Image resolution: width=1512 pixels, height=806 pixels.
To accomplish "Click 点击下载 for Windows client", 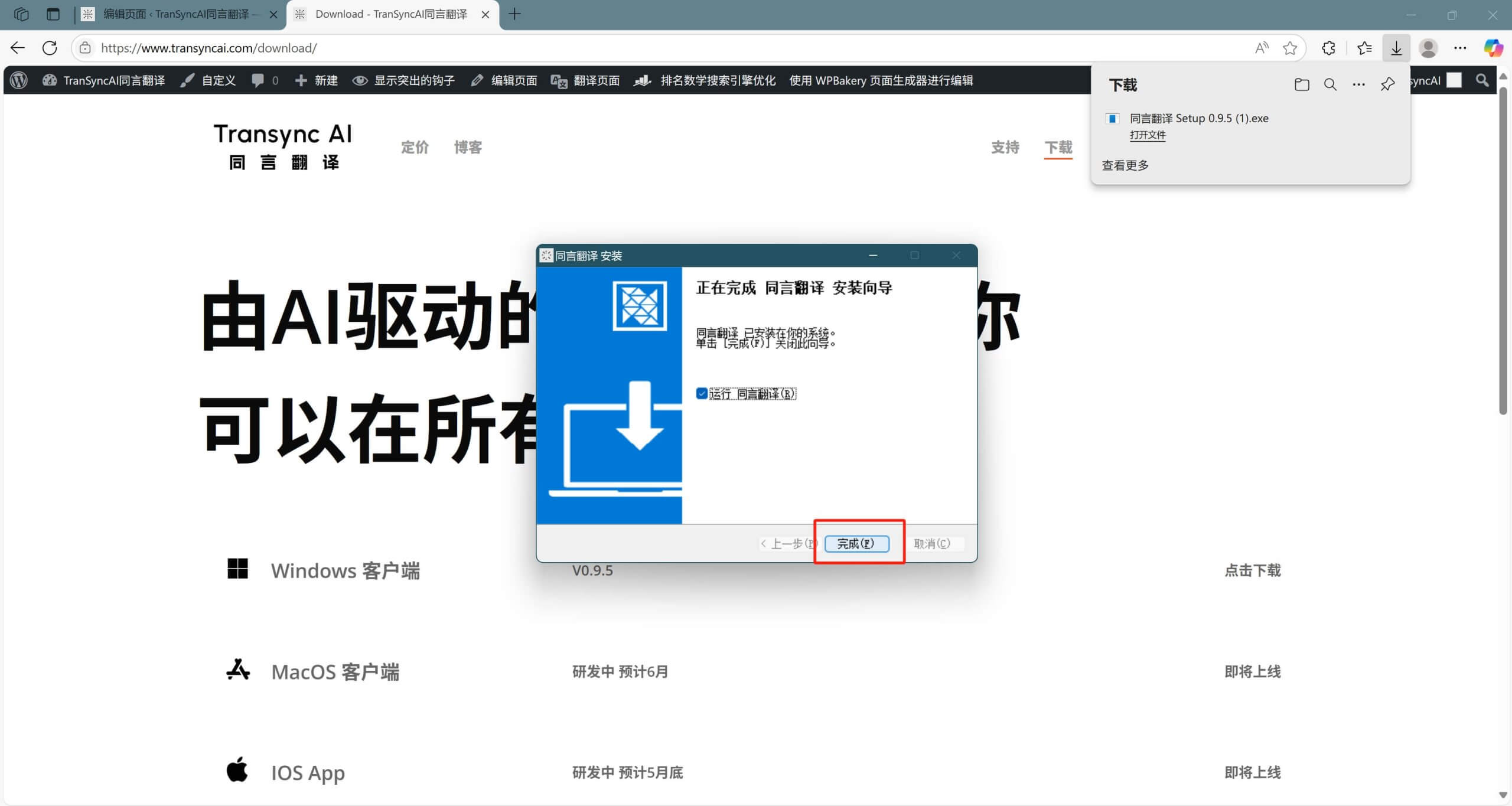I will point(1252,570).
